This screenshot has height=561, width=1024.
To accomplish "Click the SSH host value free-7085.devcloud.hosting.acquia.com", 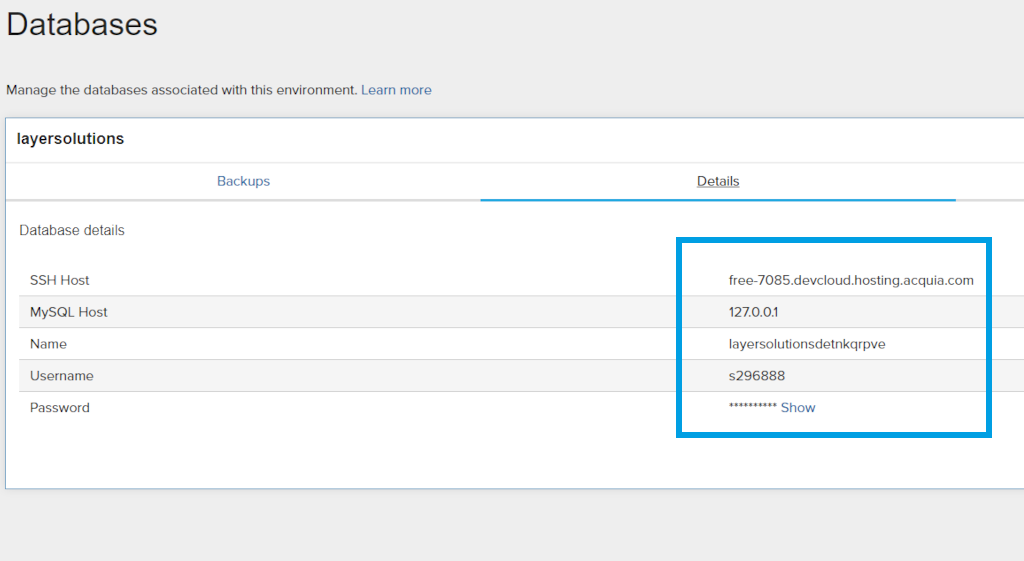I will click(x=851, y=280).
